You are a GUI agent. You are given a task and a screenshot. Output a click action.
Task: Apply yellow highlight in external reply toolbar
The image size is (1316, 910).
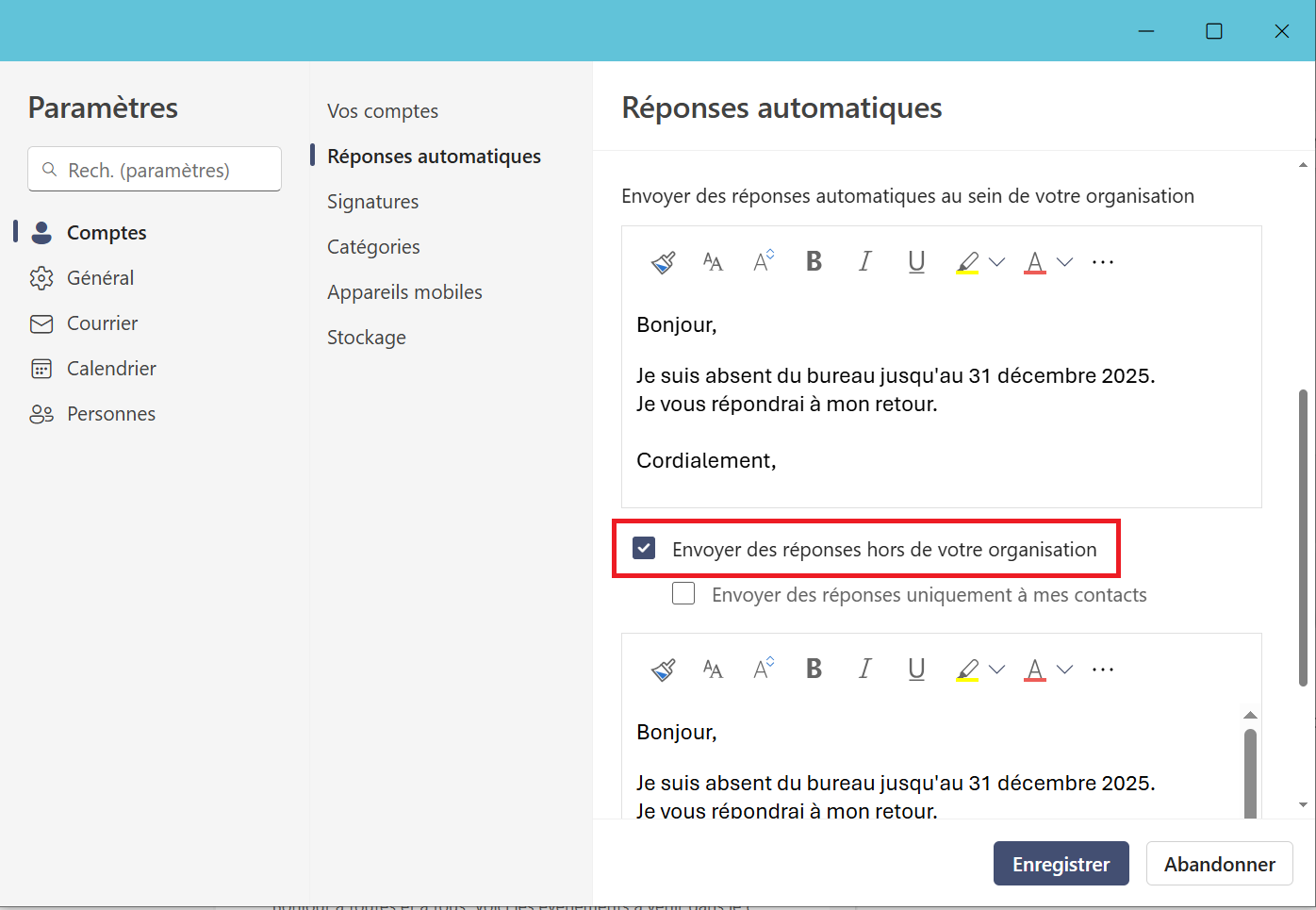(x=967, y=670)
